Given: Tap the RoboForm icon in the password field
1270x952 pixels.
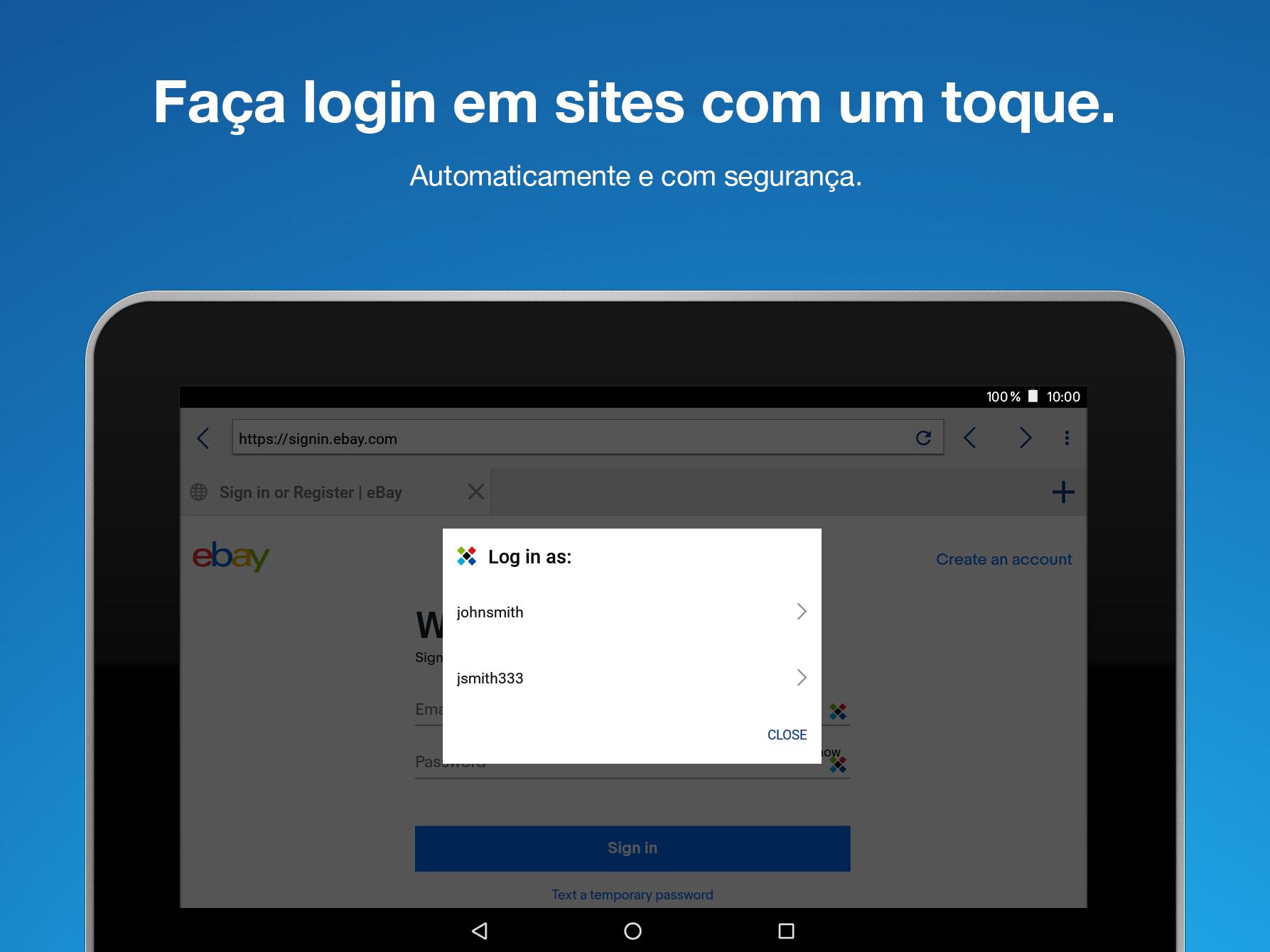Looking at the screenshot, I should (838, 764).
